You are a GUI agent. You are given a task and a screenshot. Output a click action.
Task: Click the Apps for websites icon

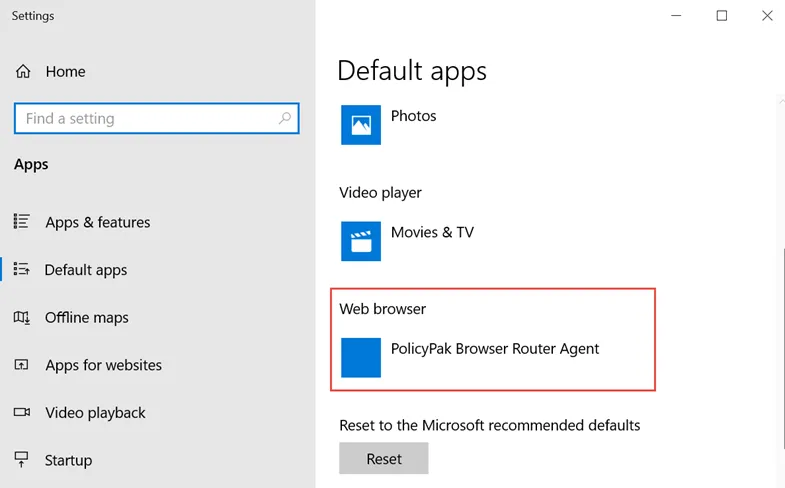pyautogui.click(x=22, y=365)
